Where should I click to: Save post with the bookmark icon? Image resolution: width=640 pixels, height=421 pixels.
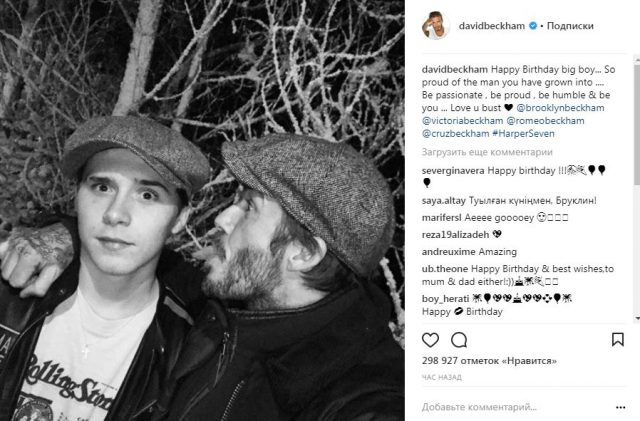pos(619,341)
